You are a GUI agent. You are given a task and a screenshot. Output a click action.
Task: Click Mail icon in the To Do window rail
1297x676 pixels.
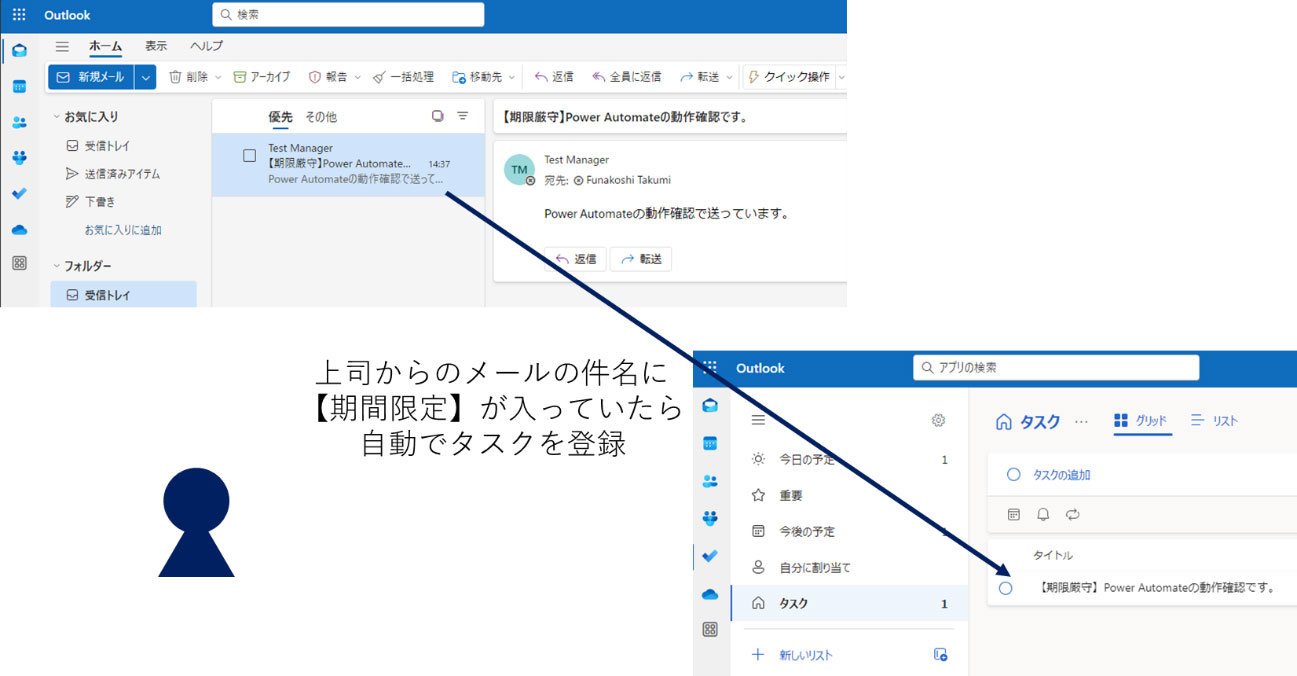coord(710,405)
